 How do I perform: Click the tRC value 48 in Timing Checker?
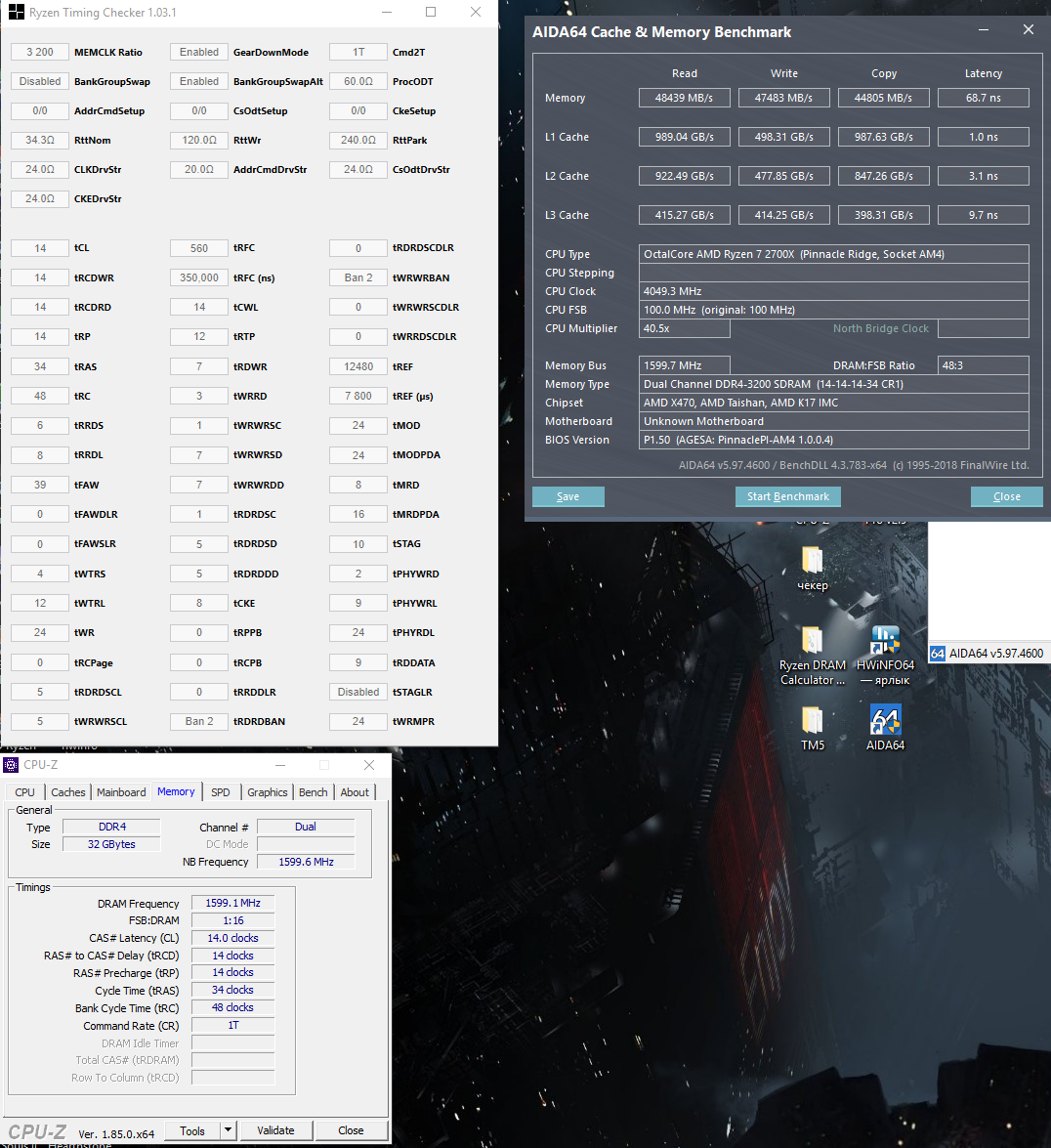pyautogui.click(x=40, y=396)
